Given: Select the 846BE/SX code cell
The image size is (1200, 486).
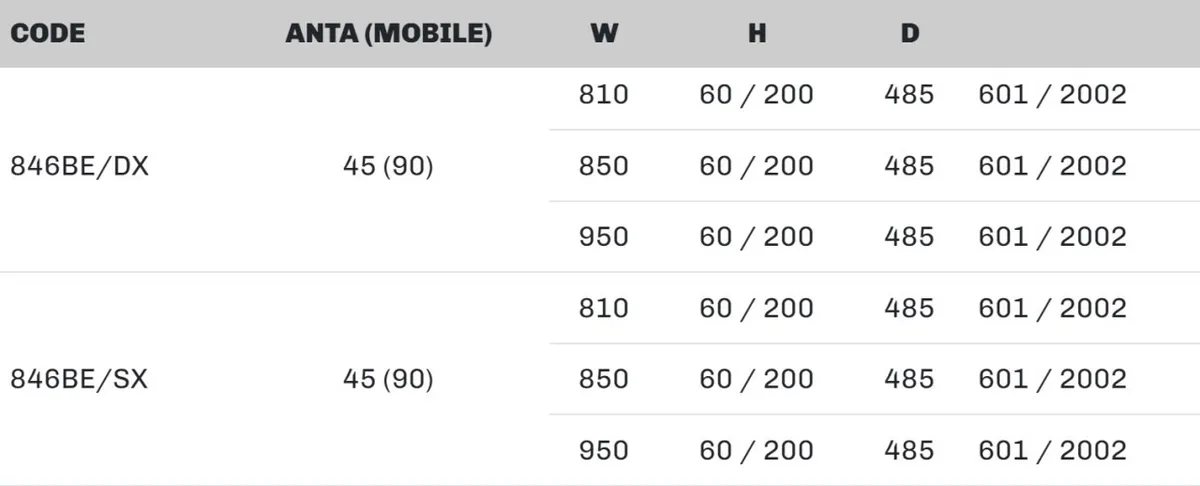Looking at the screenshot, I should [79, 380].
